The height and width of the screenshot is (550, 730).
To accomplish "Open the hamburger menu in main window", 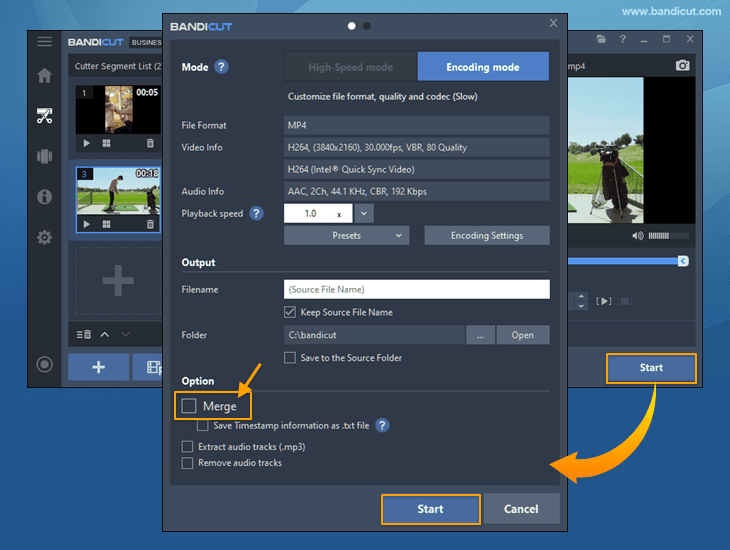I will click(x=44, y=42).
